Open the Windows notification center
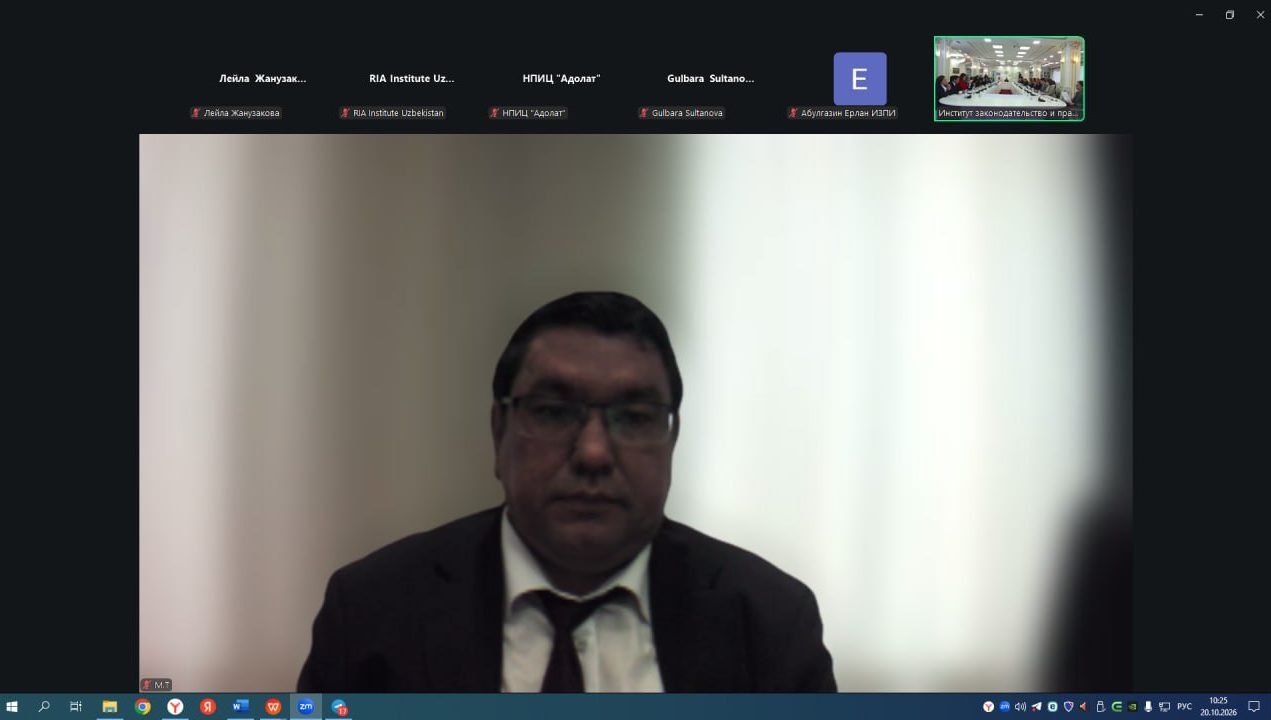 point(1254,707)
